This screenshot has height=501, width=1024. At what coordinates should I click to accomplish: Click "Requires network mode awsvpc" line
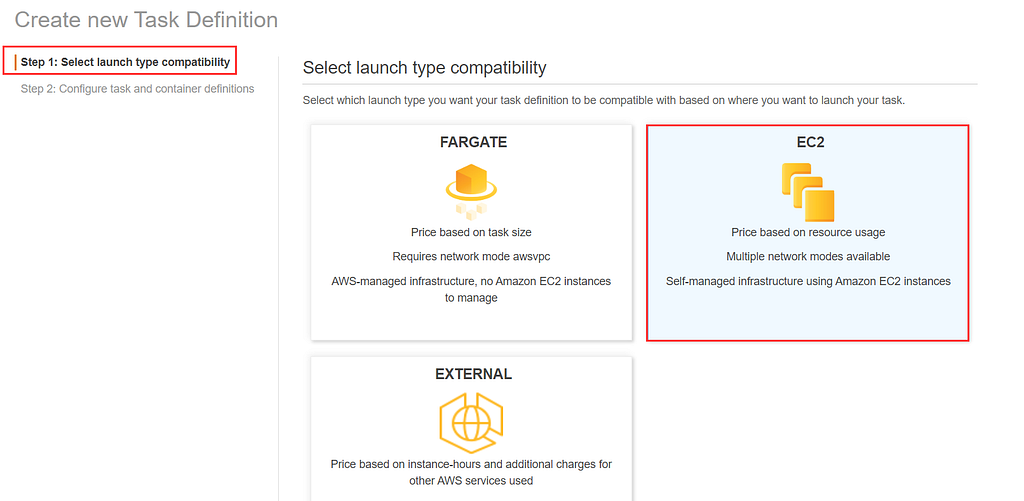coord(471,257)
